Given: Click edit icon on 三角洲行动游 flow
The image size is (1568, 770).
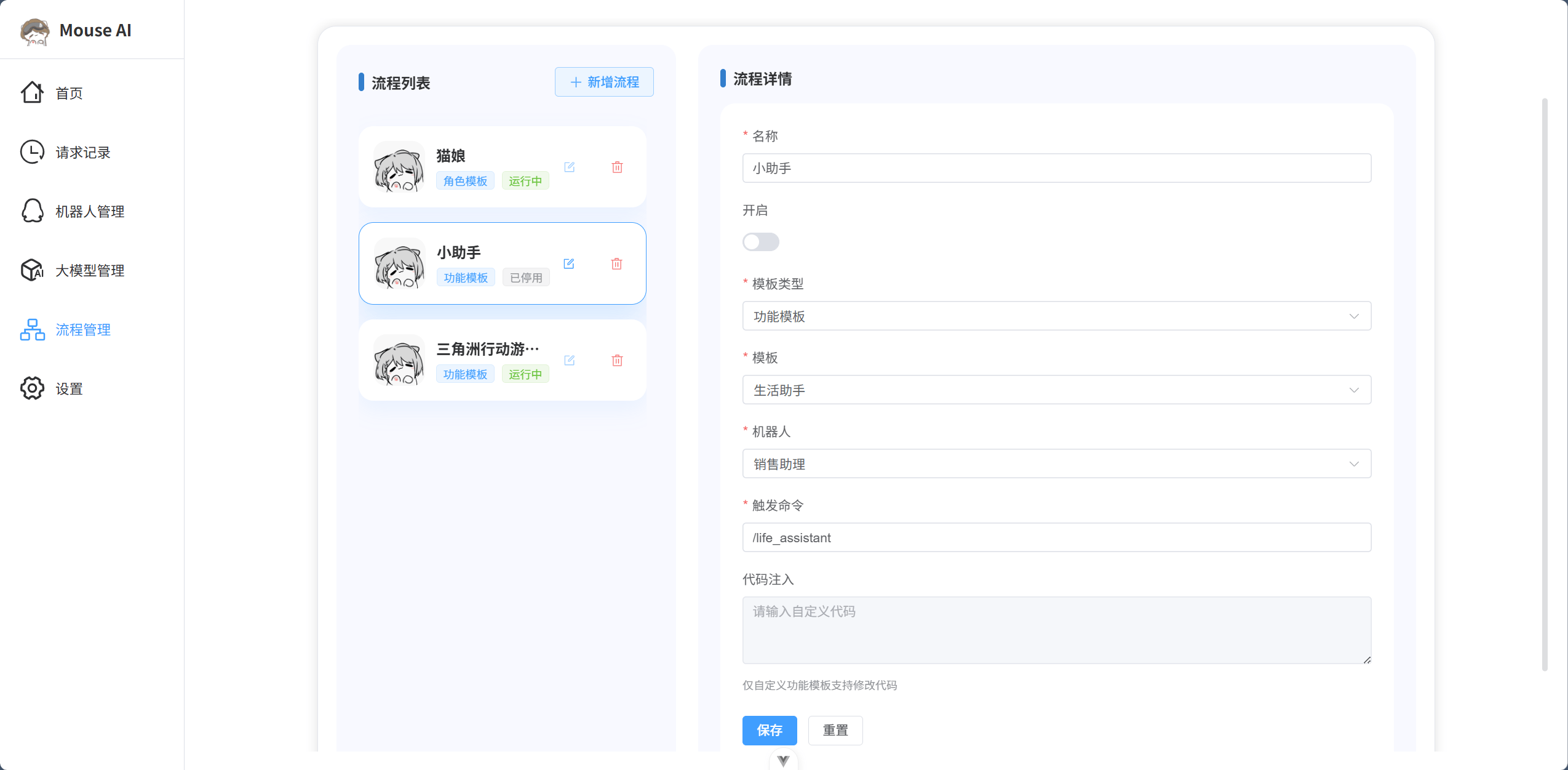Looking at the screenshot, I should [569, 360].
